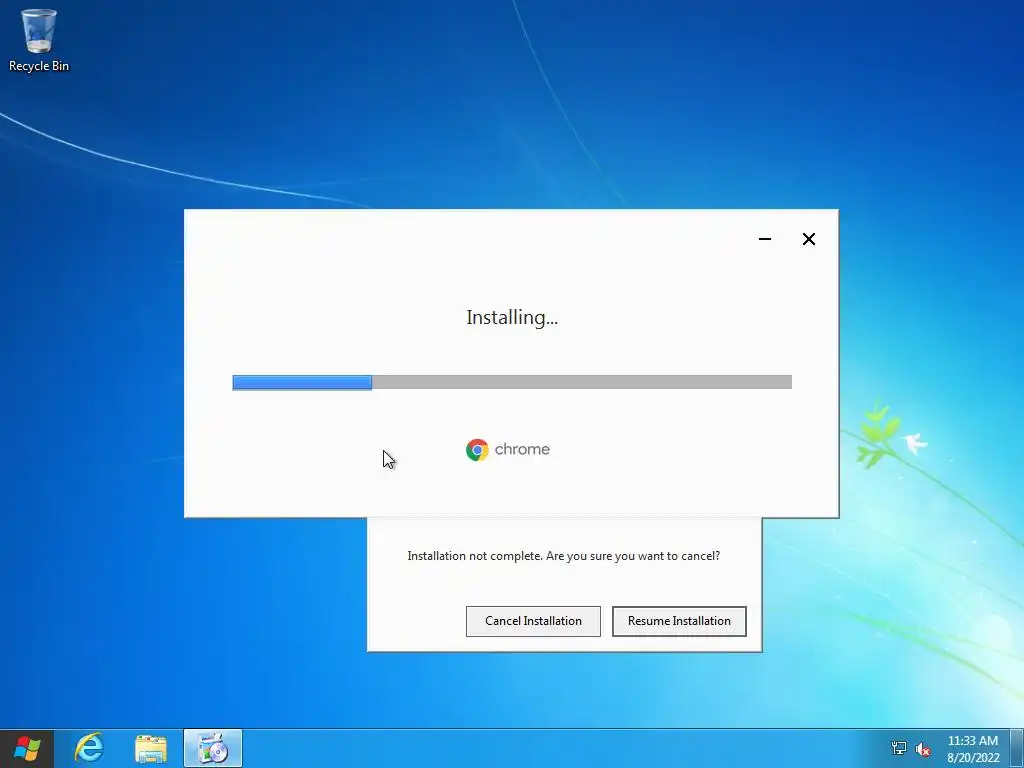Select the installer icon in the taskbar
This screenshot has width=1024, height=768.
click(x=213, y=748)
